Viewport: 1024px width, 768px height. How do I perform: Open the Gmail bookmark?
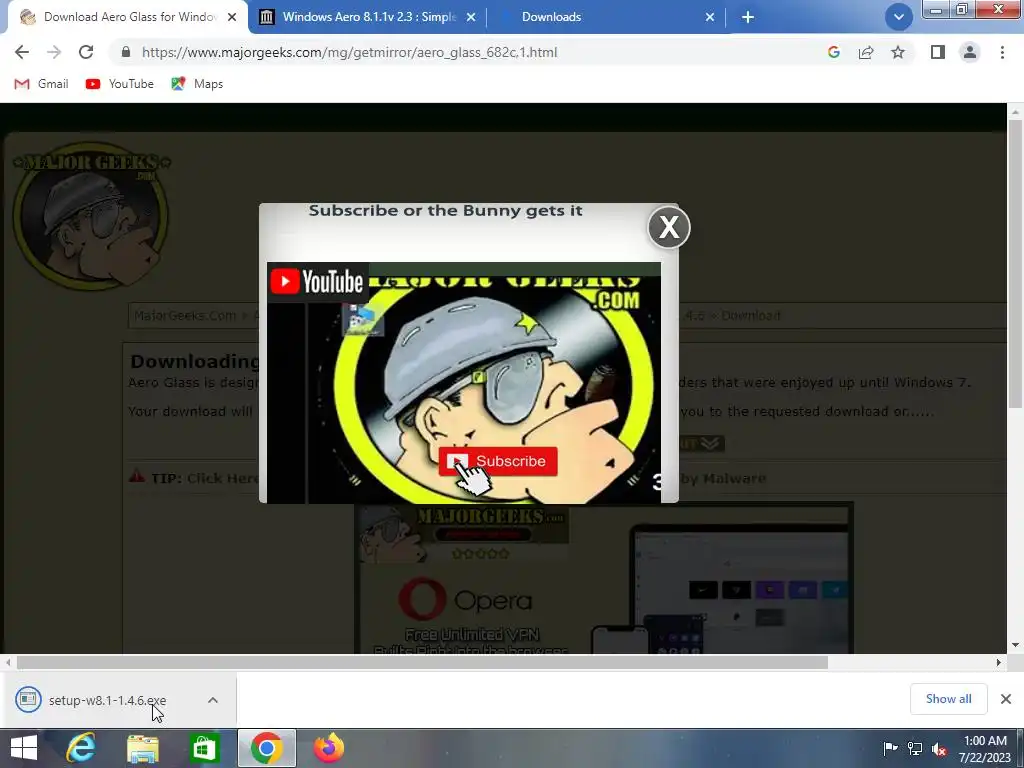[x=41, y=84]
